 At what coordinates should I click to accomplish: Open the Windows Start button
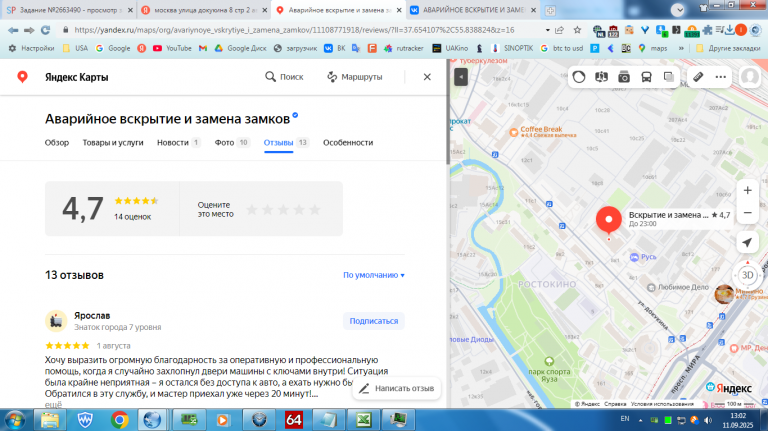click(15, 420)
